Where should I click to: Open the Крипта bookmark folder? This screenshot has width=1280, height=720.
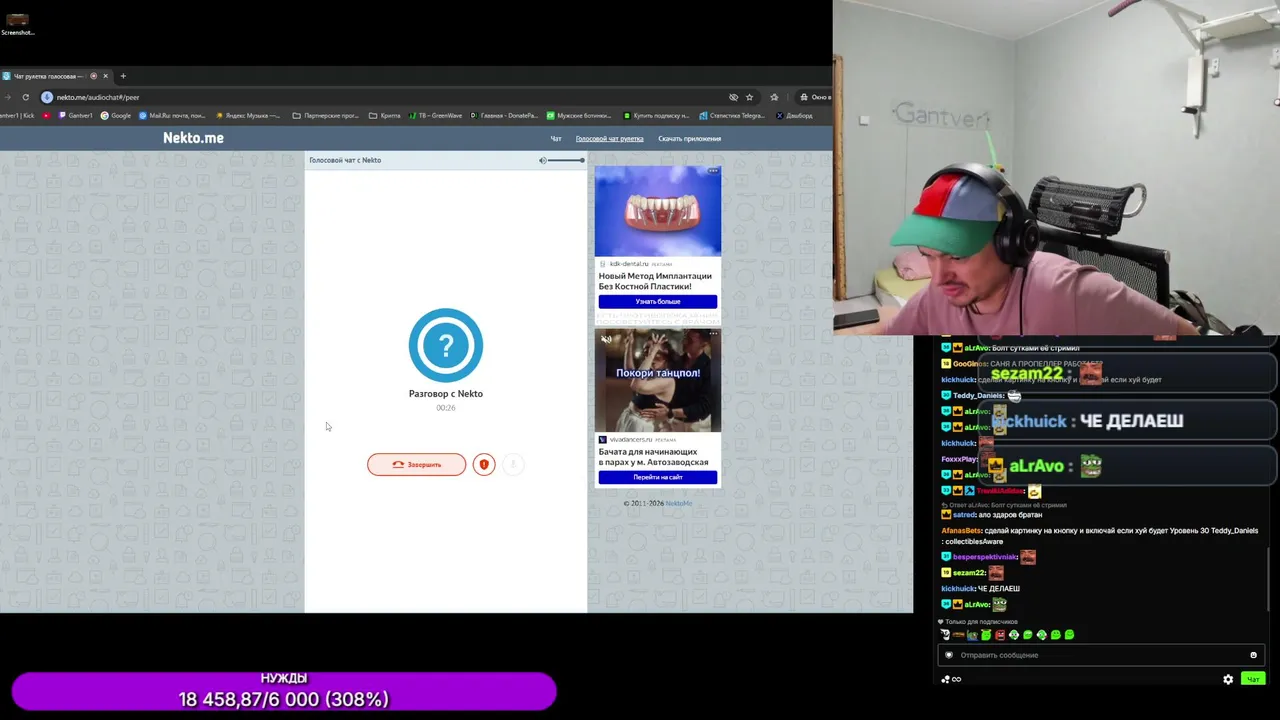coord(385,115)
